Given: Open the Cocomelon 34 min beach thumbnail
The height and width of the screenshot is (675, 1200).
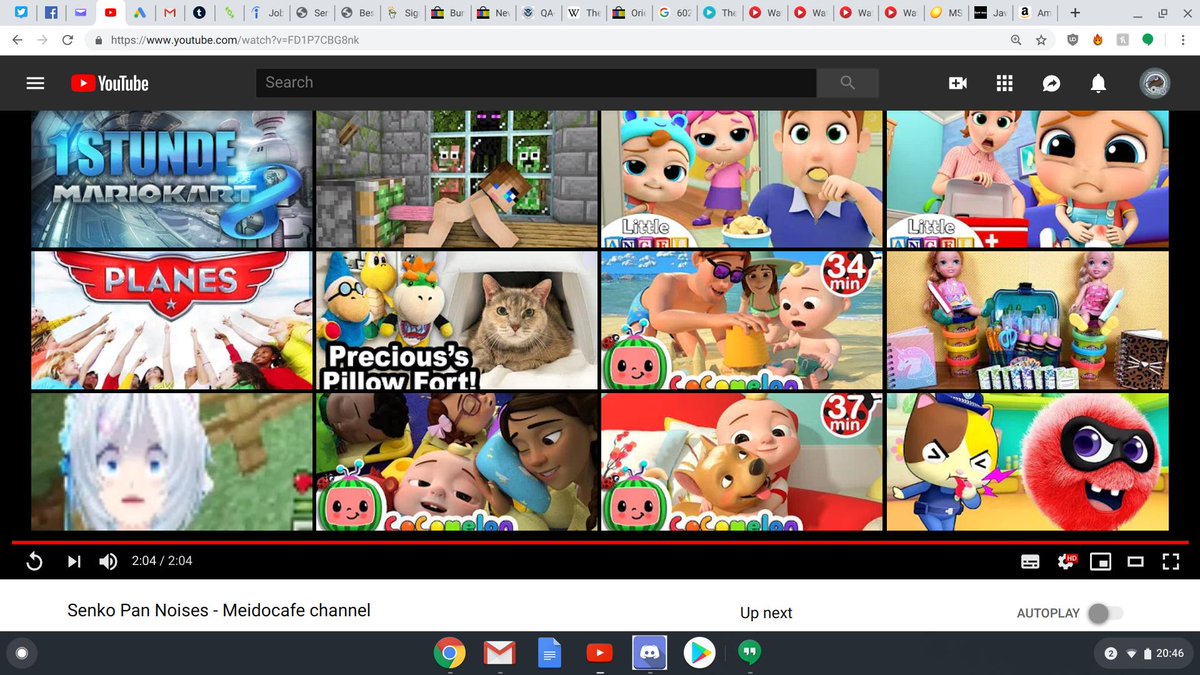Looking at the screenshot, I should [742, 320].
